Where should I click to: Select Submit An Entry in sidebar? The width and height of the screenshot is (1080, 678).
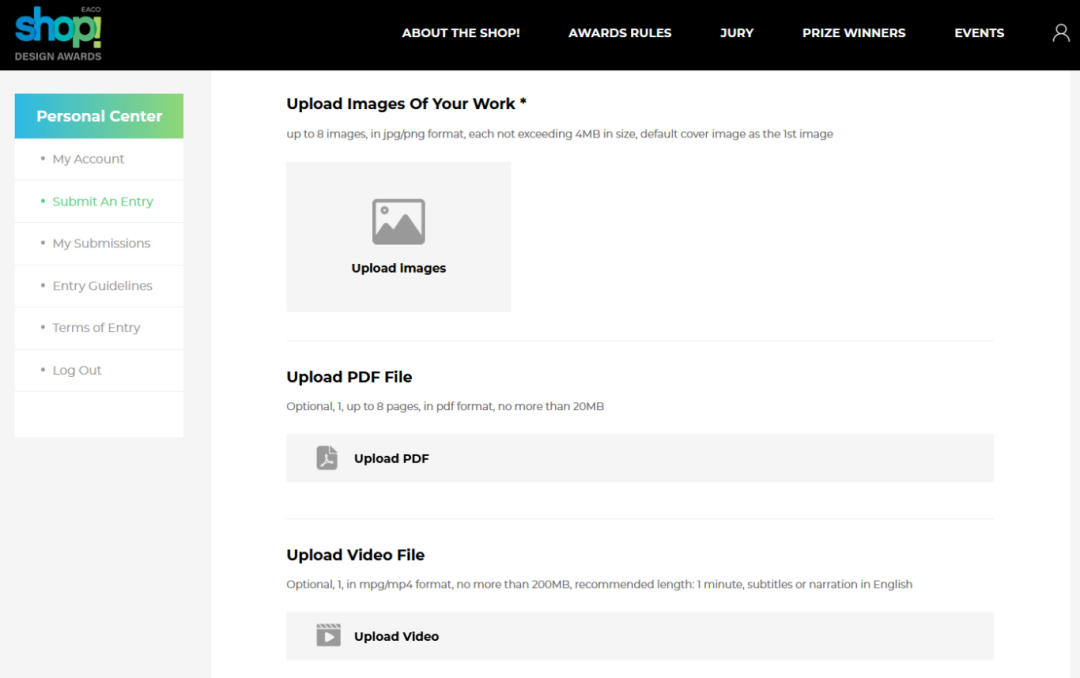(x=102, y=201)
